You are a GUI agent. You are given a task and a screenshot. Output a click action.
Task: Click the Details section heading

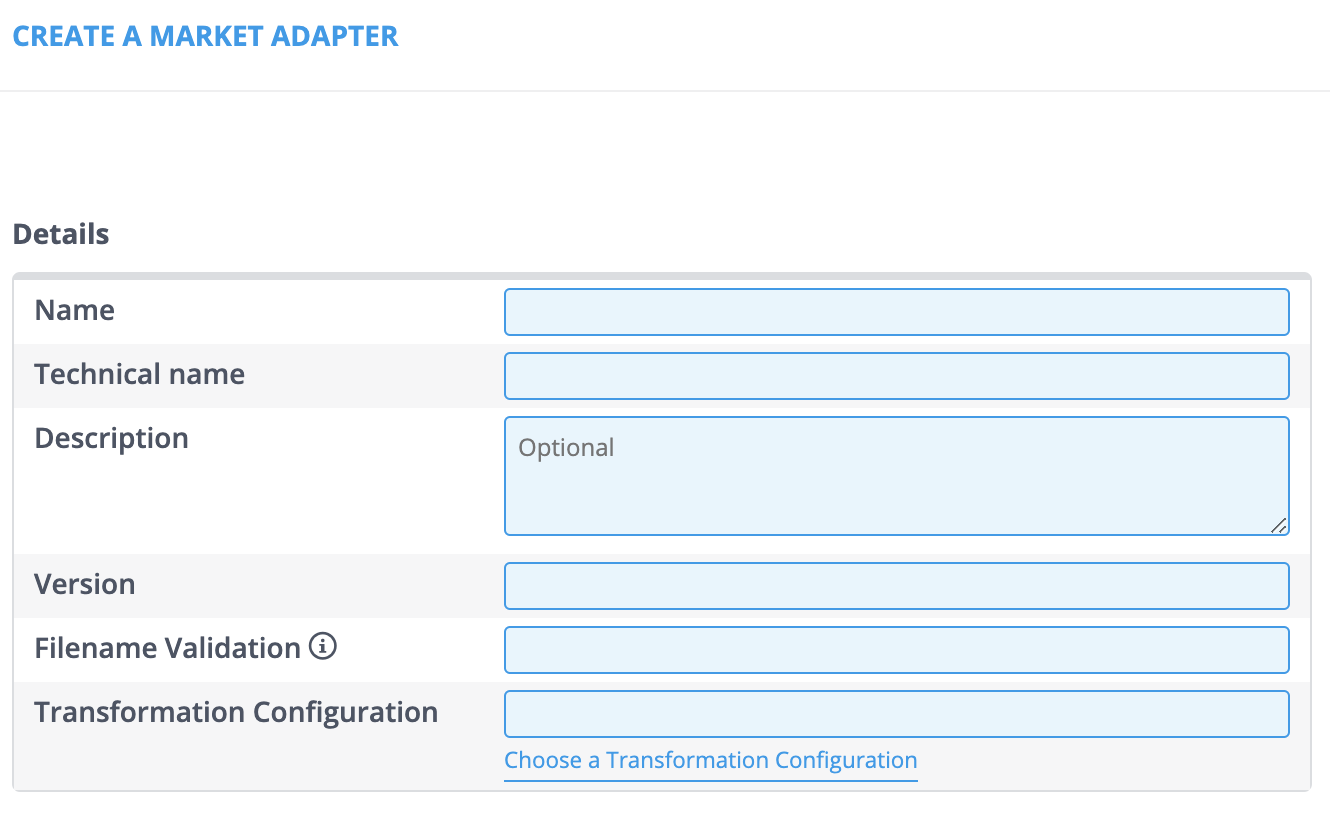click(61, 234)
